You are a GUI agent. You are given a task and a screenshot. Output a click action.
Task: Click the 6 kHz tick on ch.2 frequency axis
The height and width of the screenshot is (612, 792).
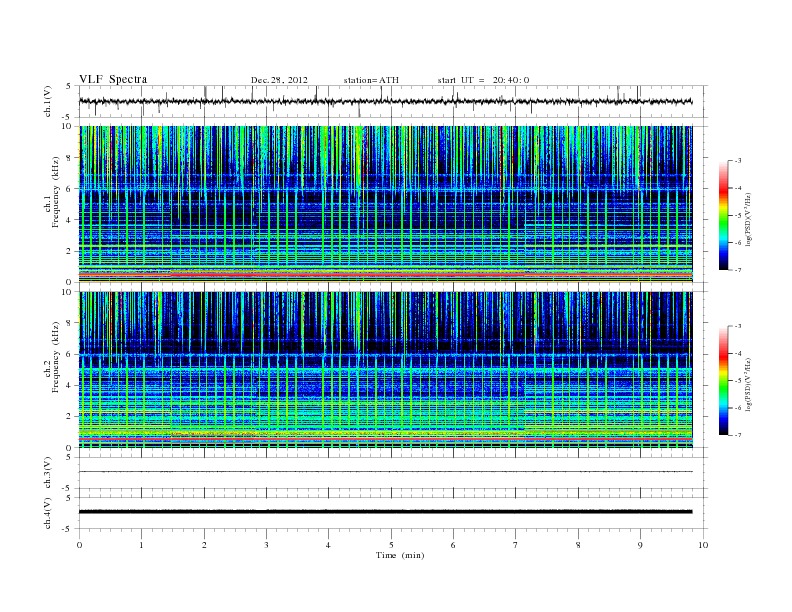(x=69, y=354)
